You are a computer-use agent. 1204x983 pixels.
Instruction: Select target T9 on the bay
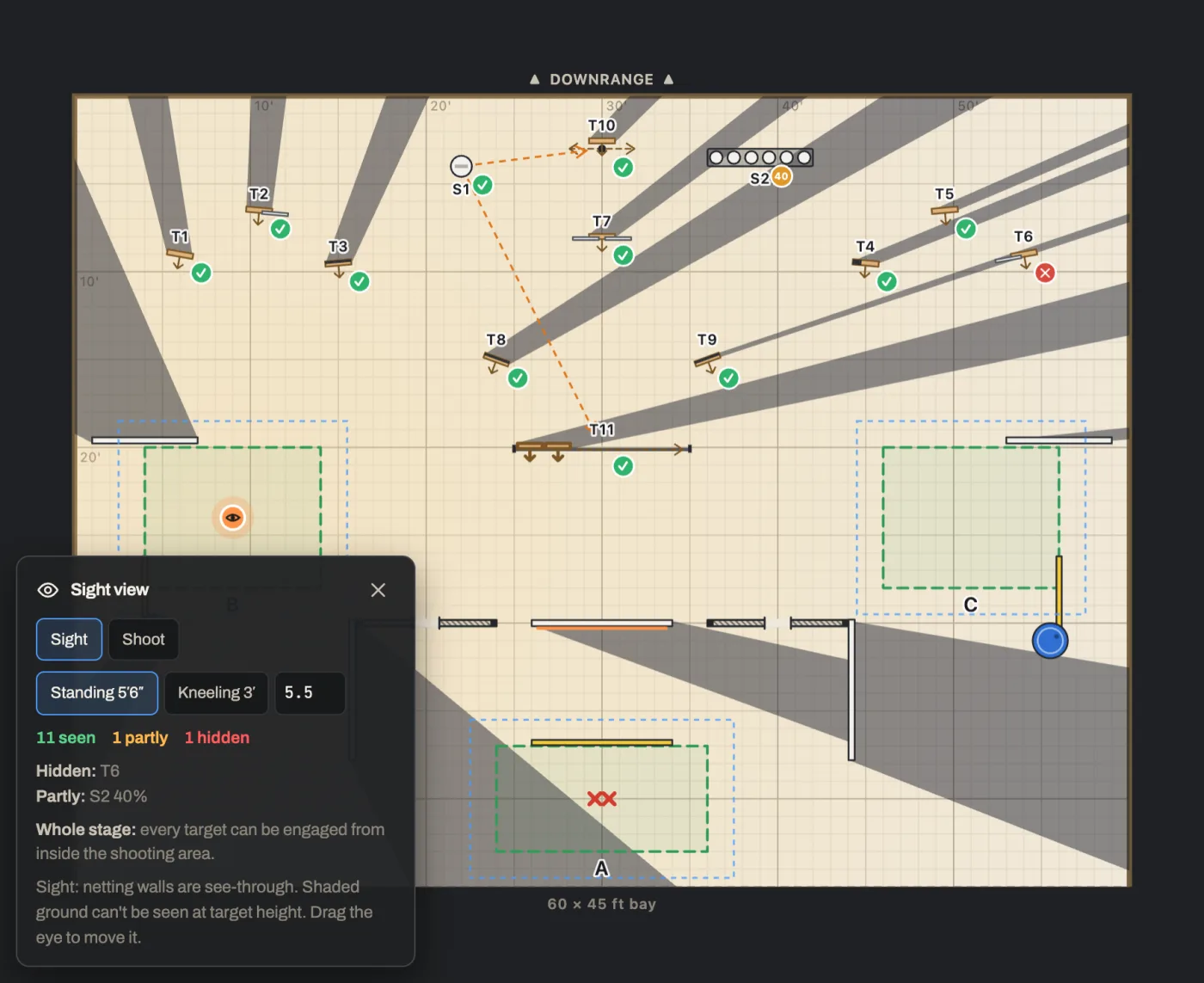(x=707, y=359)
